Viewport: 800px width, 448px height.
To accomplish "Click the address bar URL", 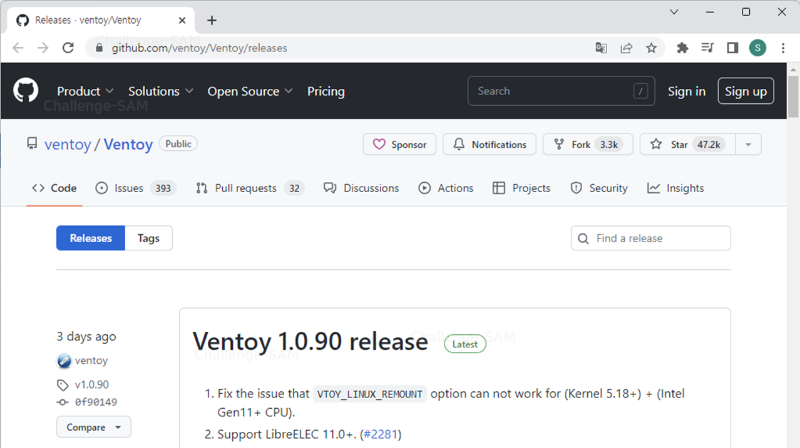I will [x=199, y=48].
